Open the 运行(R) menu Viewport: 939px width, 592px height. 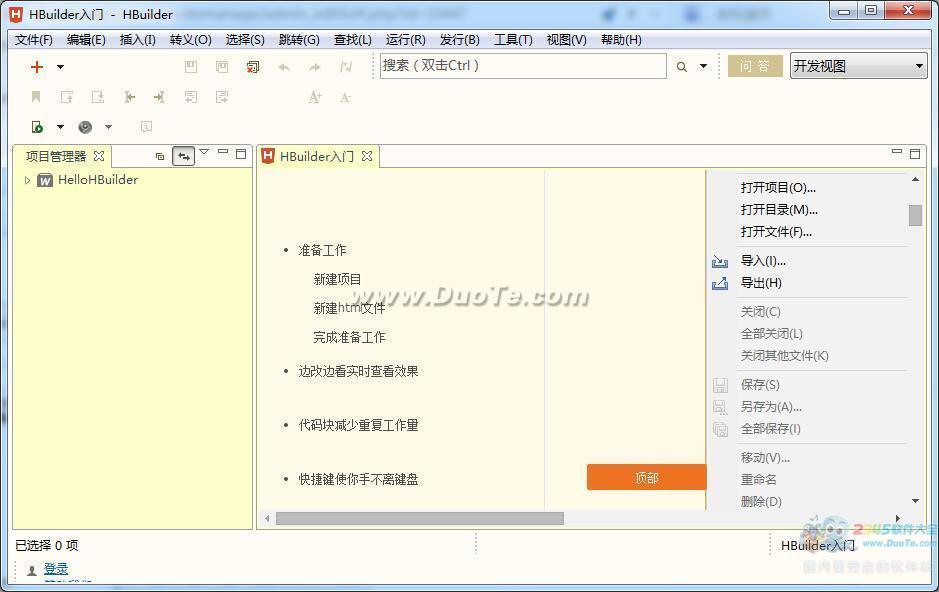tap(405, 40)
